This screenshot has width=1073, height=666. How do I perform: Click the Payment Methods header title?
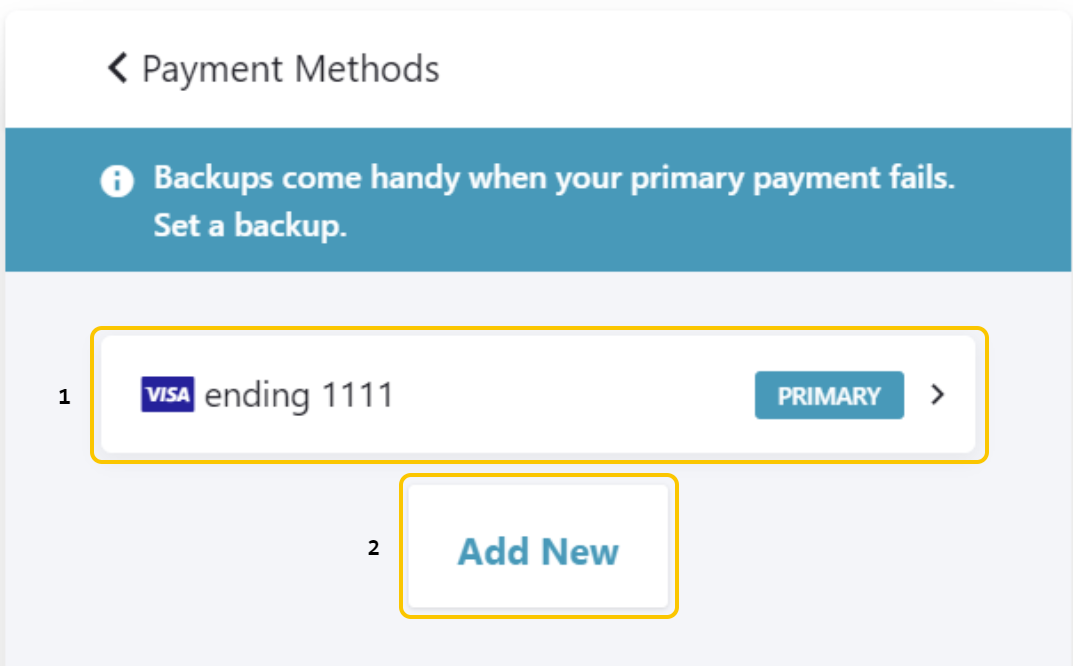click(x=291, y=69)
